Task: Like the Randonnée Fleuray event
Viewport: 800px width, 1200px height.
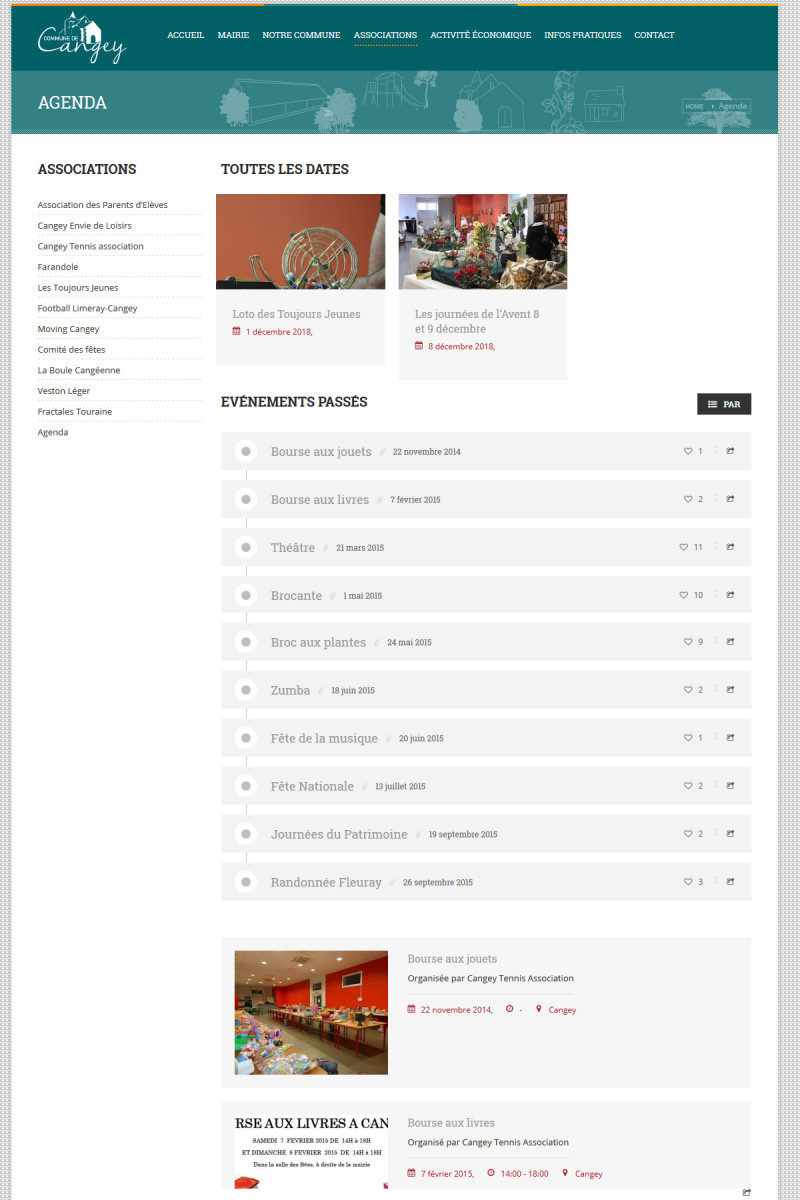Action: pos(688,882)
